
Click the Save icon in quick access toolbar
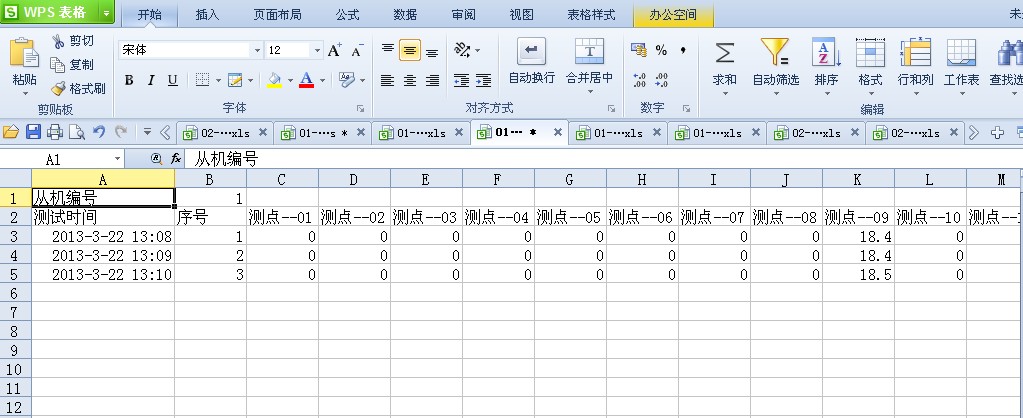pos(33,132)
